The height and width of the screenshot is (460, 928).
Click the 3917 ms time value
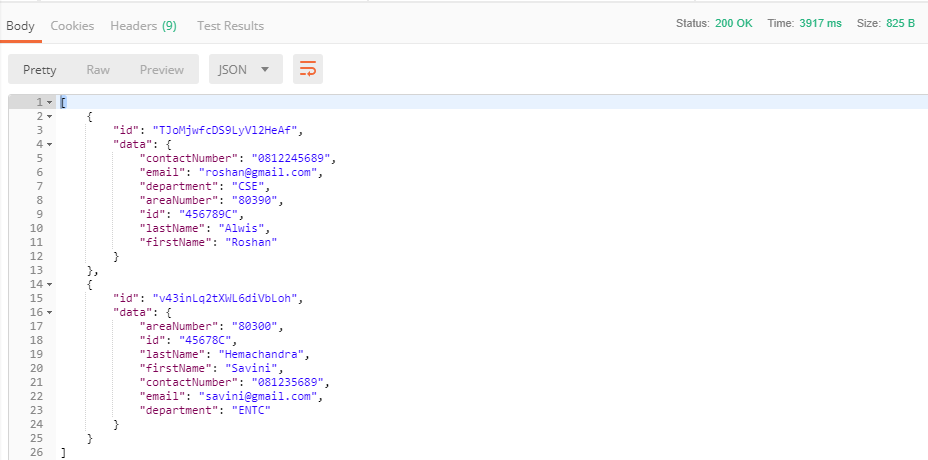pyautogui.click(x=820, y=24)
